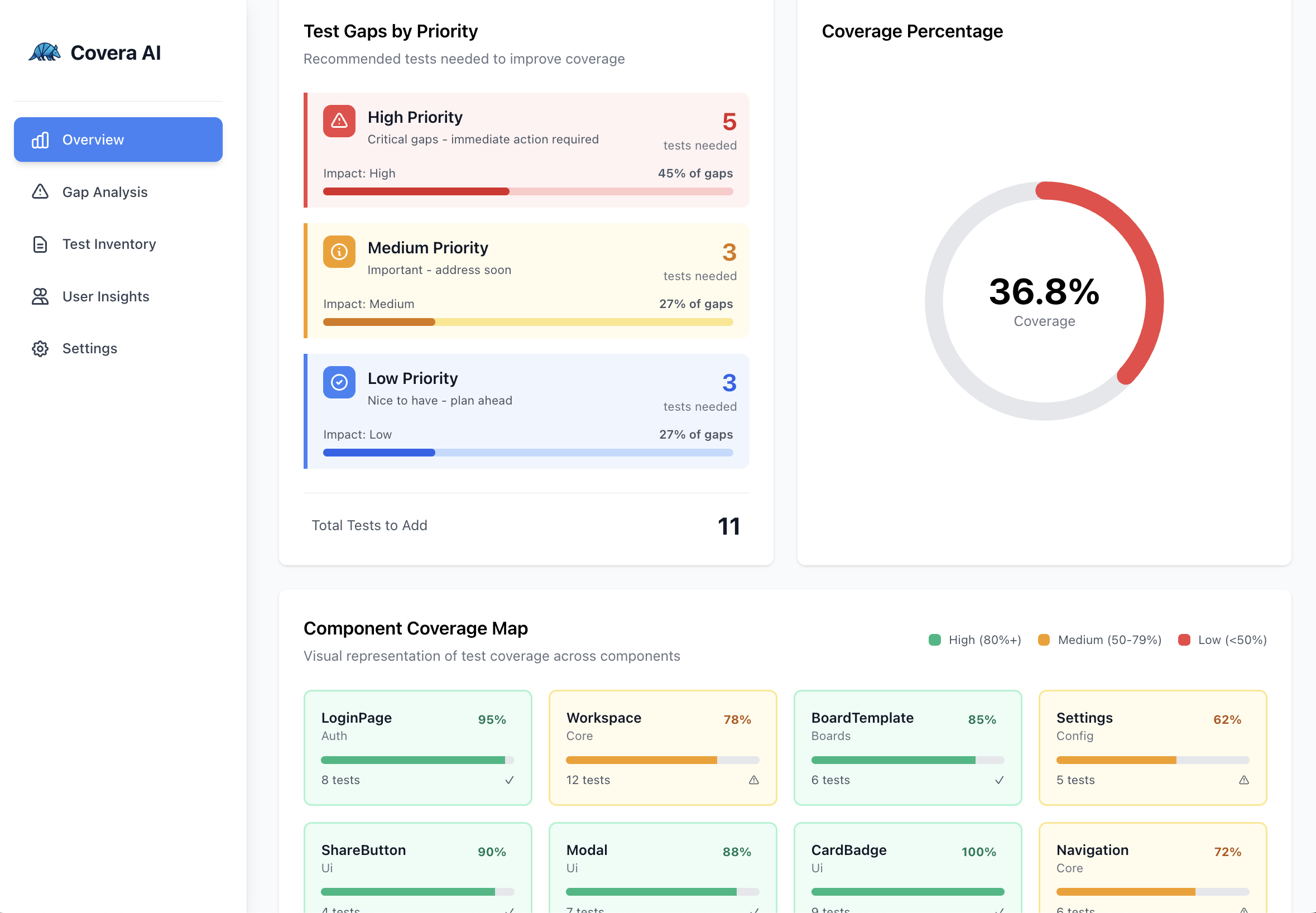The image size is (1316, 913).
Task: Open User Insights via its people icon
Action: pos(40,296)
